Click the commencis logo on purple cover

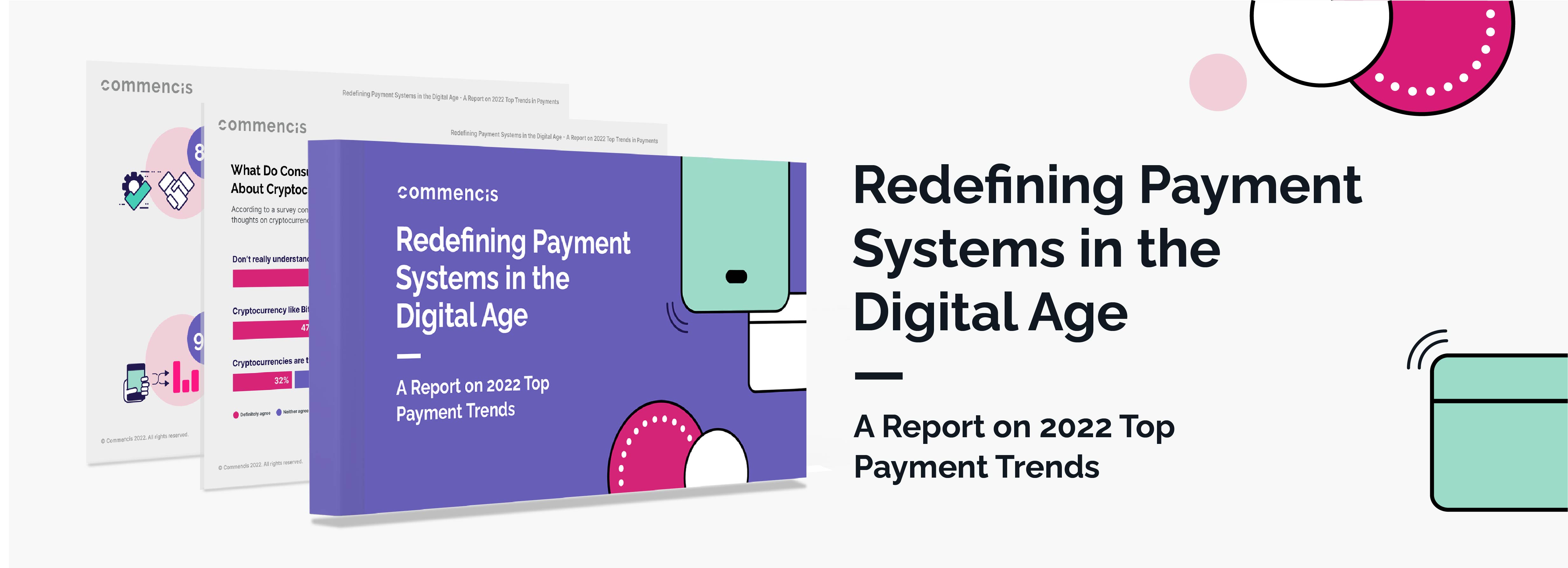[447, 193]
